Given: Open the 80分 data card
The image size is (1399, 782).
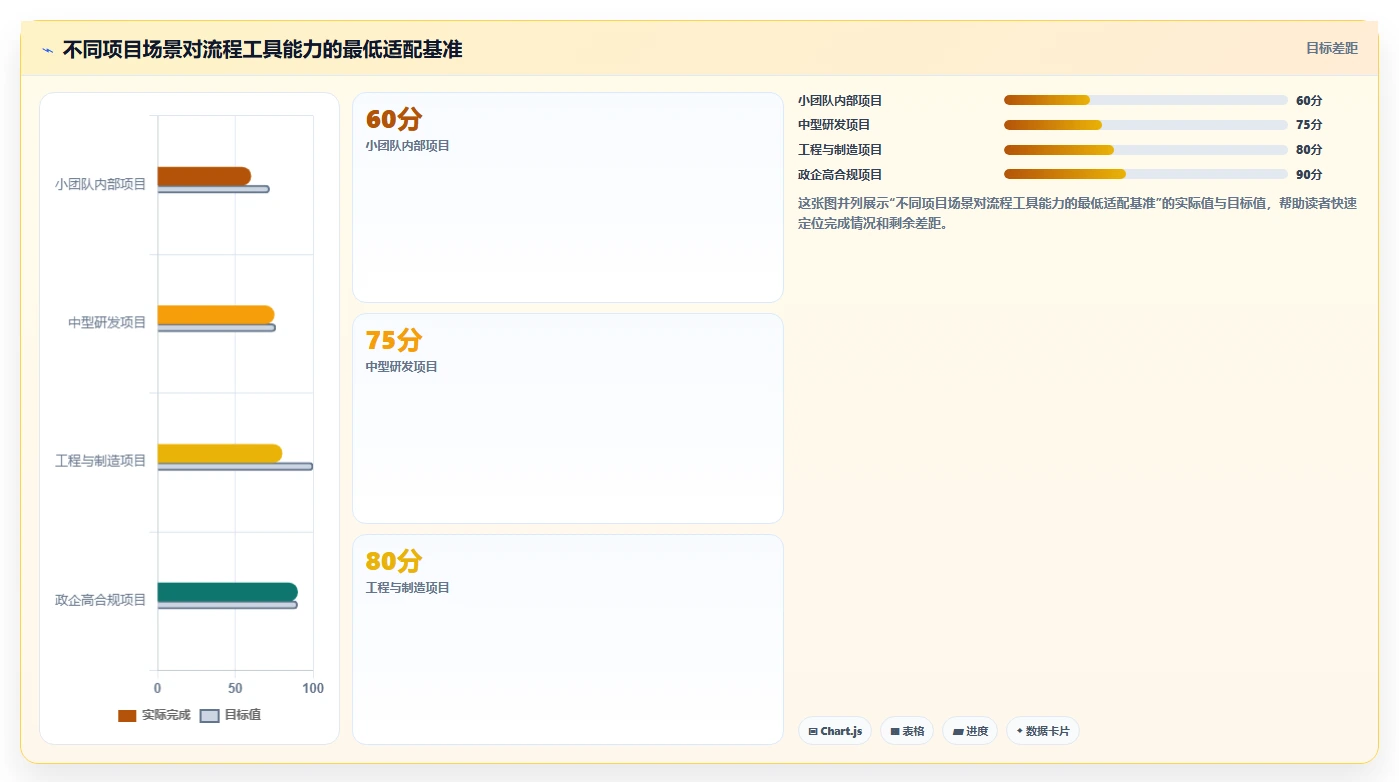Looking at the screenshot, I should pos(568,640).
